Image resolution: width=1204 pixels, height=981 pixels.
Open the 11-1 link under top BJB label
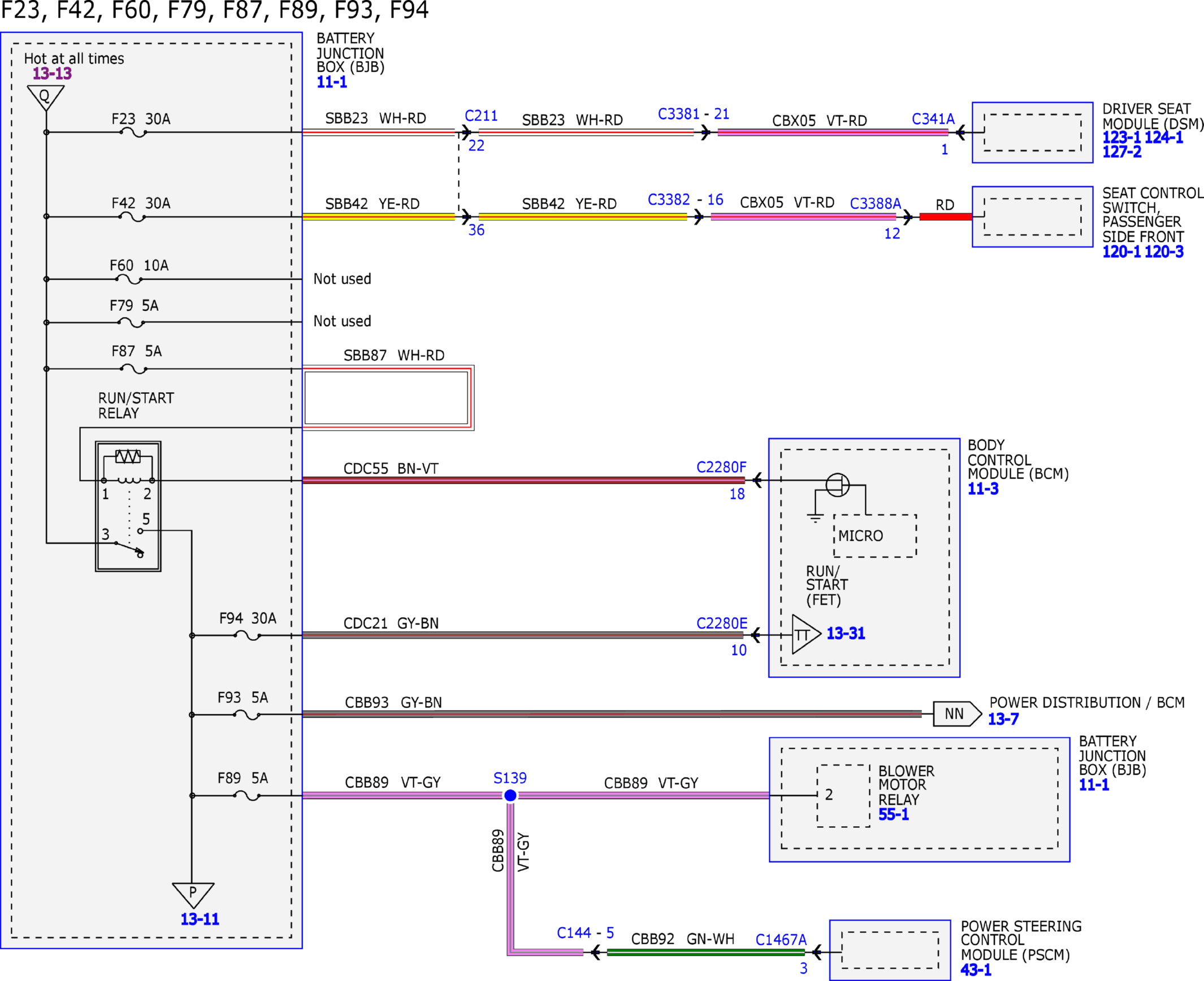pyautogui.click(x=332, y=82)
